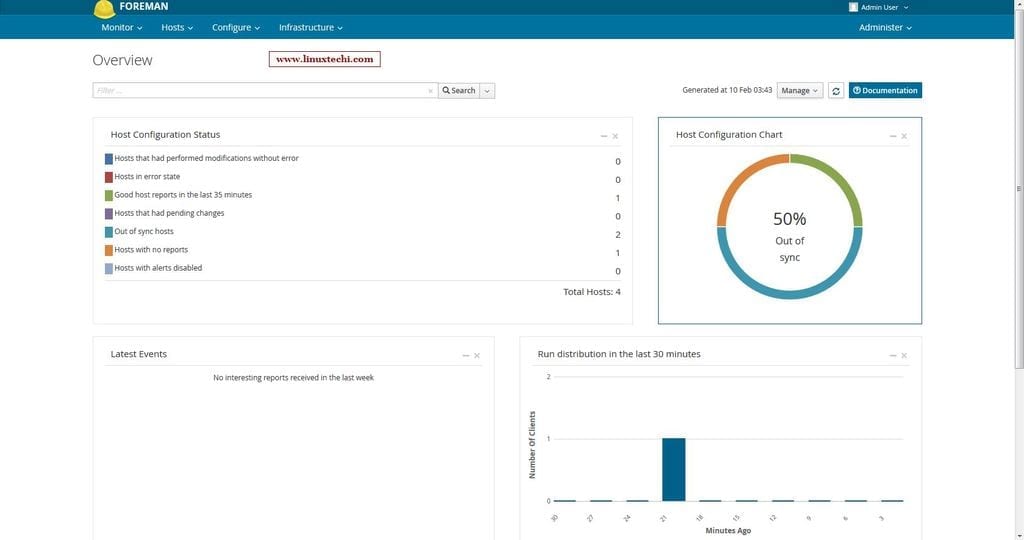Click the teal out-of-sync donut segment
This screenshot has height=540, width=1024.
pos(790,294)
